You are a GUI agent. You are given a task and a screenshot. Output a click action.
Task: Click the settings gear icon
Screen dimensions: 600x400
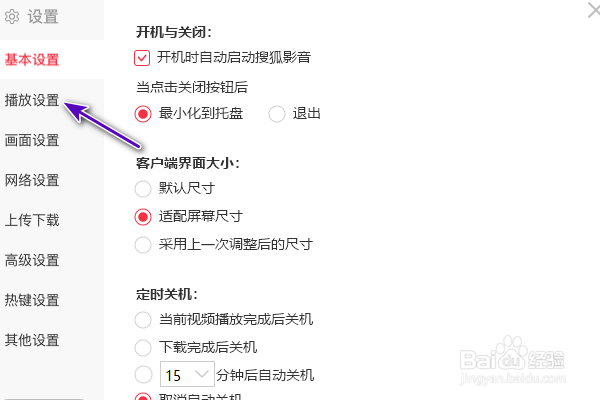tap(13, 16)
